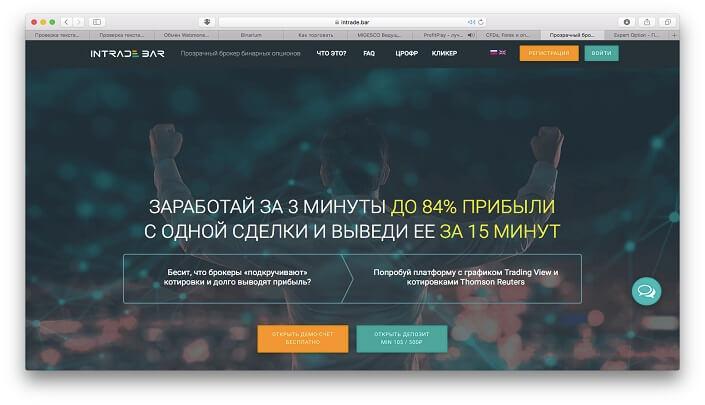Open the FAQ menu item
The height and width of the screenshot is (405, 705).
369,53
